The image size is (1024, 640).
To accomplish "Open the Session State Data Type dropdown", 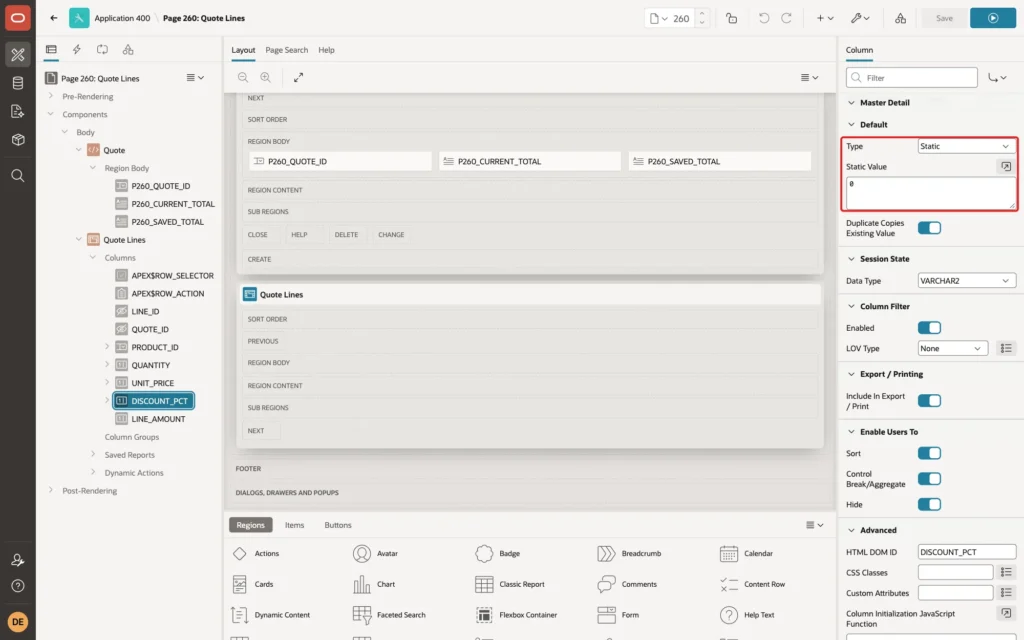I will (967, 281).
